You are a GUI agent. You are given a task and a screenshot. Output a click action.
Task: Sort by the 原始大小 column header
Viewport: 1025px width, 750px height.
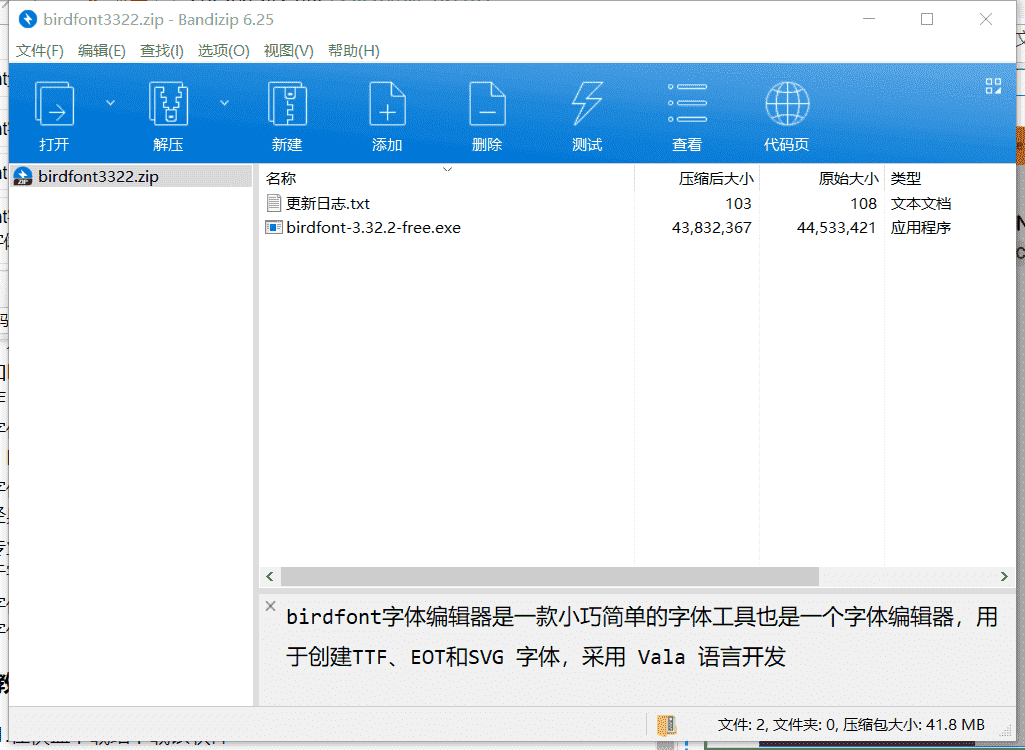click(x=822, y=178)
